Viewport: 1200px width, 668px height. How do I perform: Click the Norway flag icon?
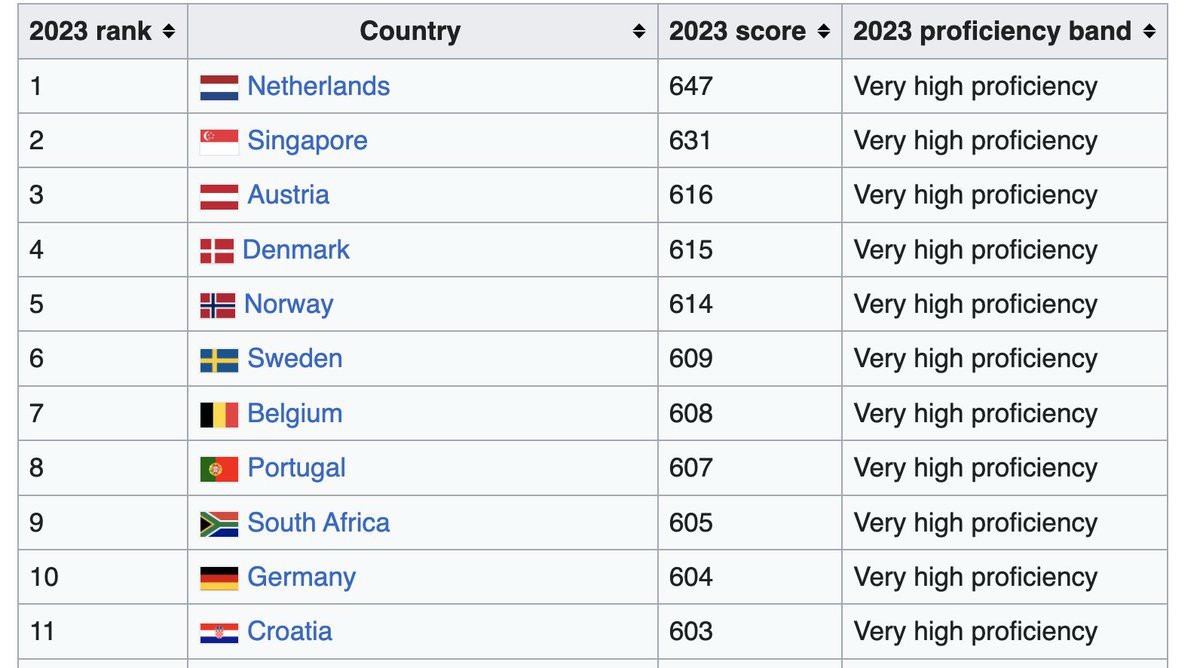click(x=218, y=305)
